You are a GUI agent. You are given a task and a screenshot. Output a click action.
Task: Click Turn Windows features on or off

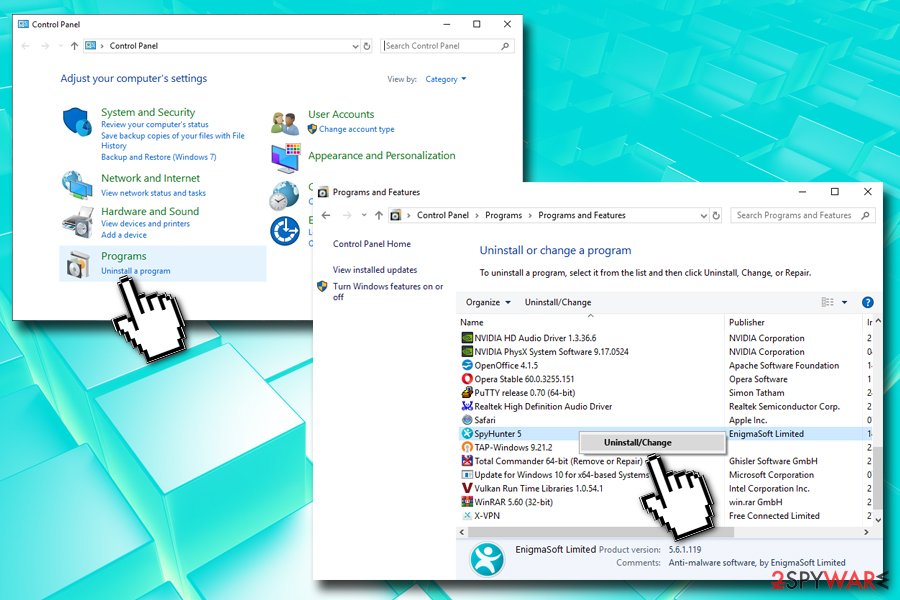pos(388,292)
